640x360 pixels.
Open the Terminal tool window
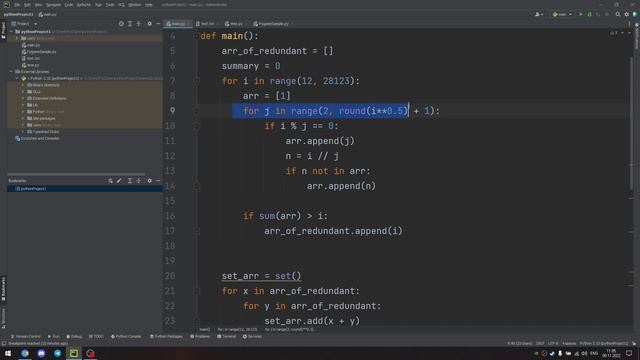[227, 336]
